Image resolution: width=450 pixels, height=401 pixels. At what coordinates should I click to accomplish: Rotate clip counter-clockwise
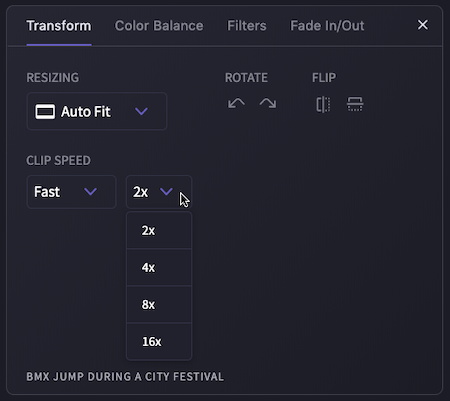coord(236,103)
